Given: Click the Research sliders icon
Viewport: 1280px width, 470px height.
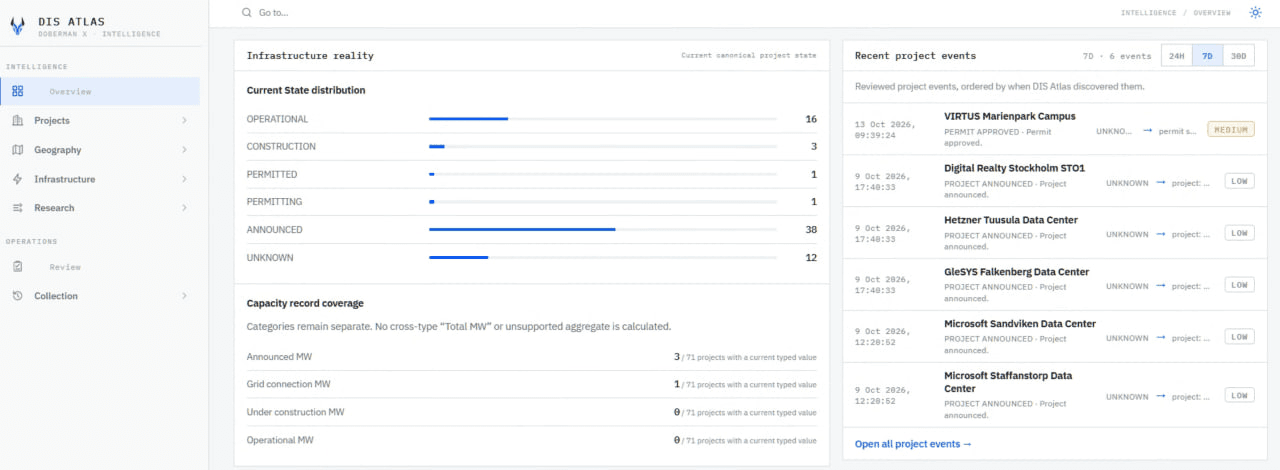Looking at the screenshot, I should [x=18, y=208].
